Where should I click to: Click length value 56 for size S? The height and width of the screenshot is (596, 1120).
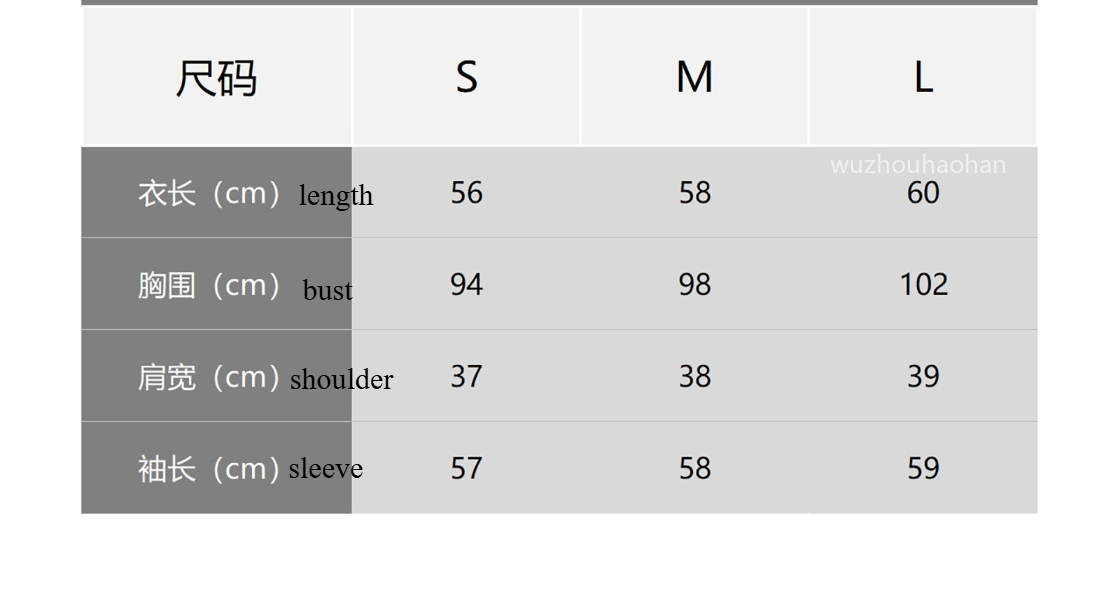point(466,193)
